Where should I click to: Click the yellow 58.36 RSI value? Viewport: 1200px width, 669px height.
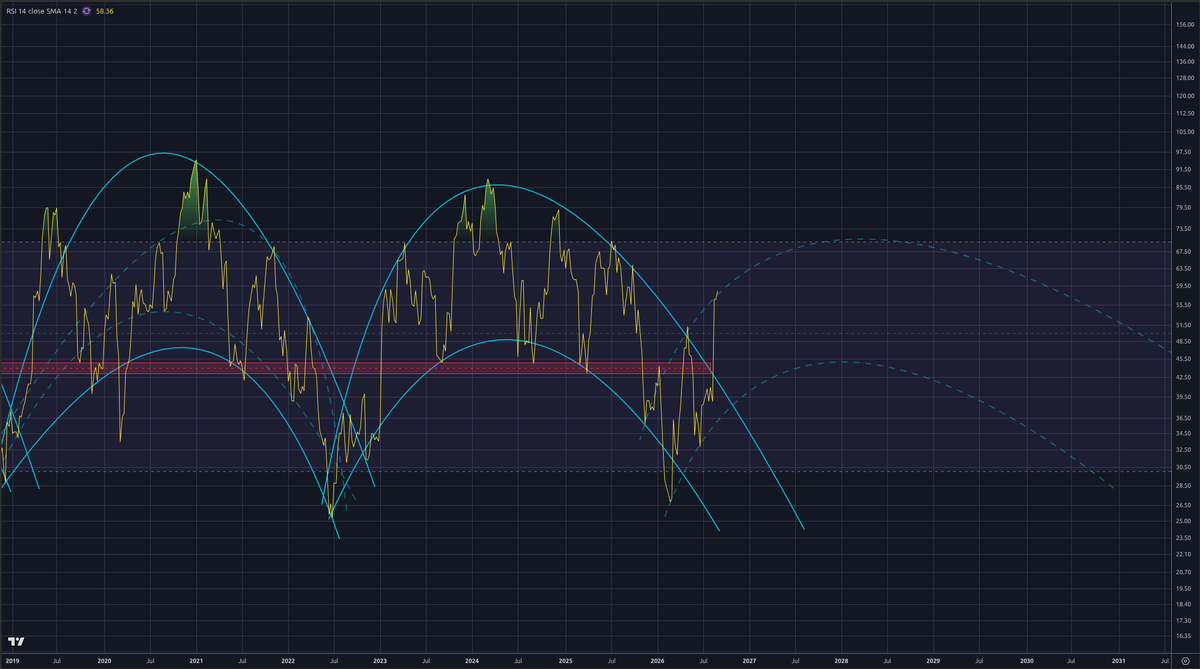point(105,11)
